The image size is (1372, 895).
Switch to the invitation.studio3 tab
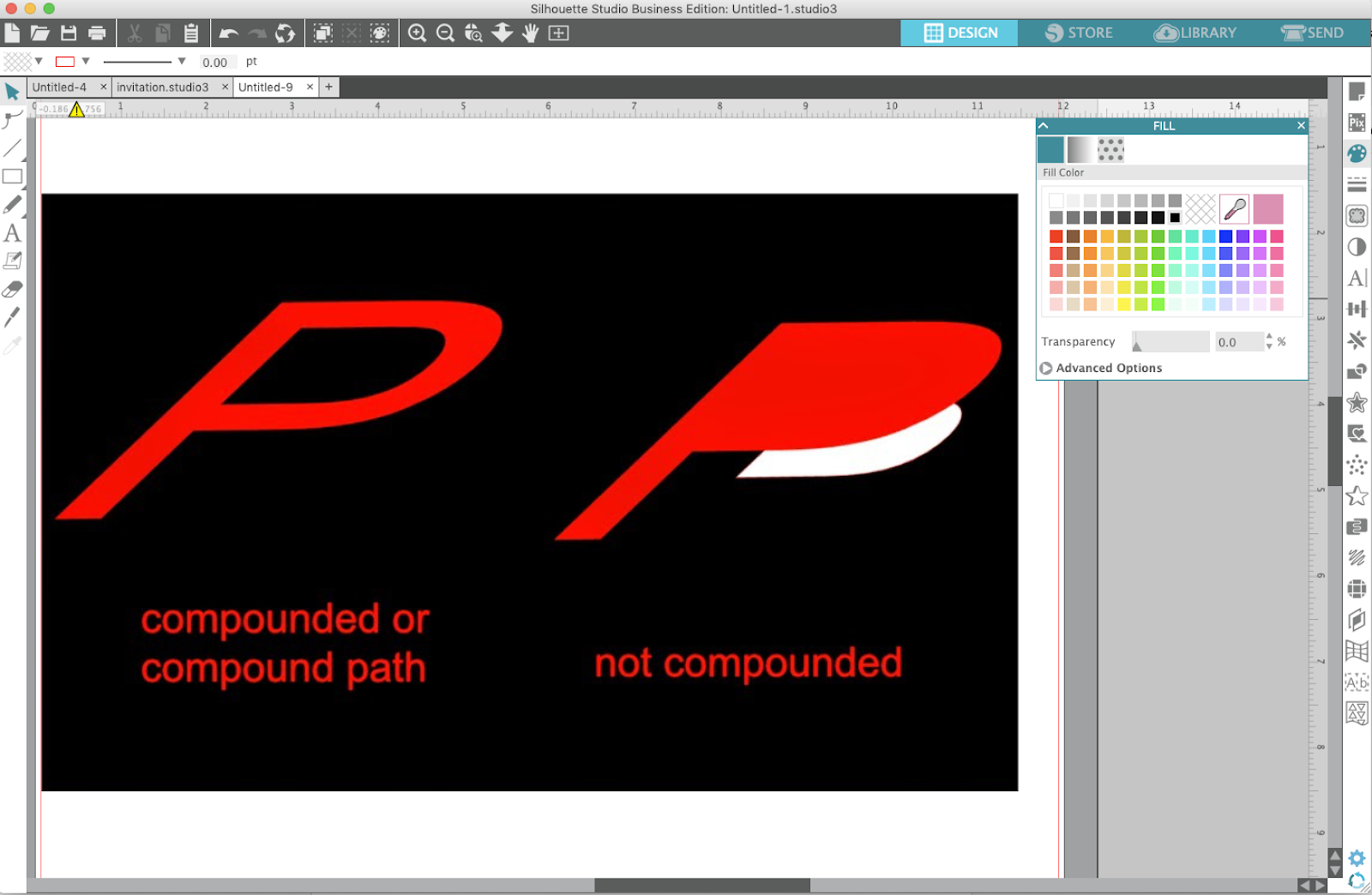[x=163, y=87]
